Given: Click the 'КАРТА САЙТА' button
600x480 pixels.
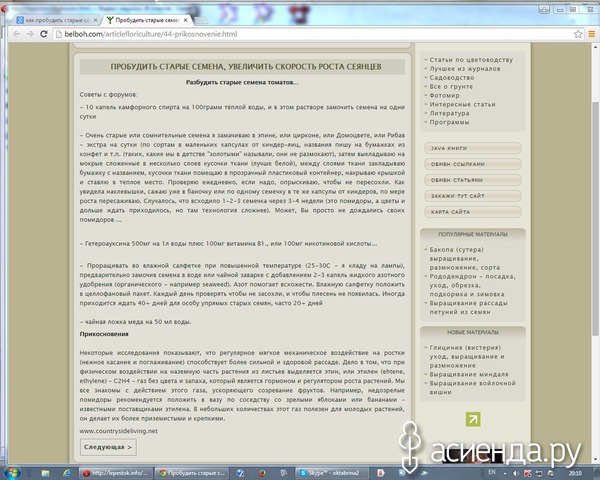Looking at the screenshot, I should (x=473, y=212).
